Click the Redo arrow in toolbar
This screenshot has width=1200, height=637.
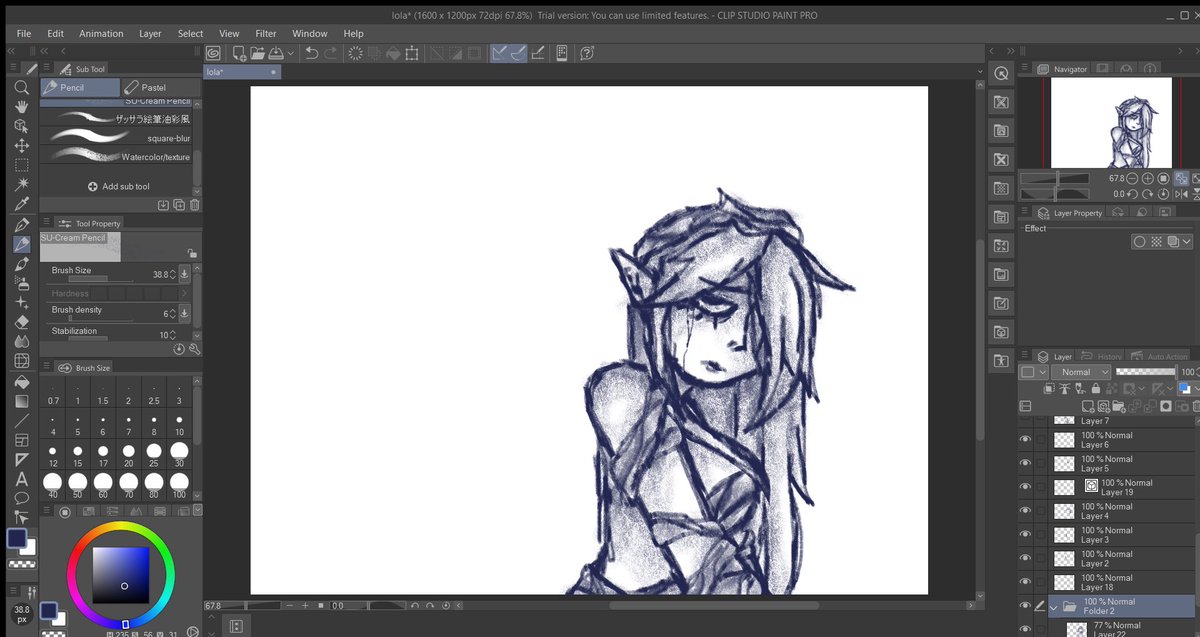(x=331, y=53)
